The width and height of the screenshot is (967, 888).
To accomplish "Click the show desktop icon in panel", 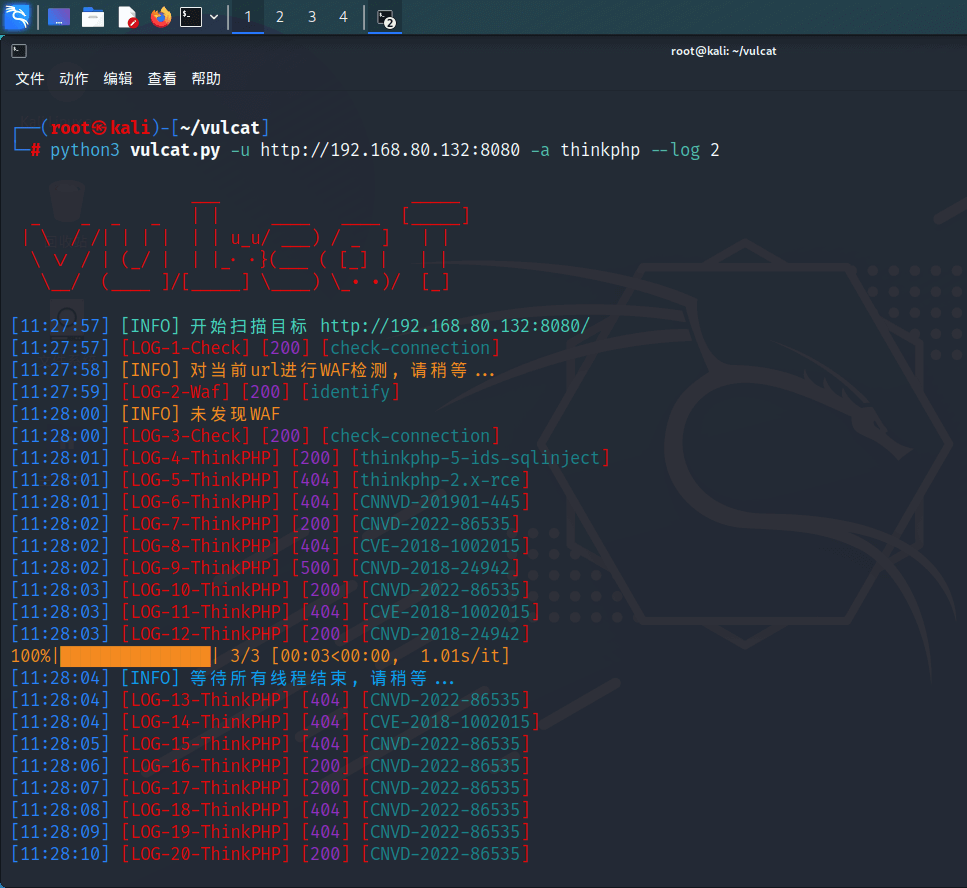I will [59, 17].
